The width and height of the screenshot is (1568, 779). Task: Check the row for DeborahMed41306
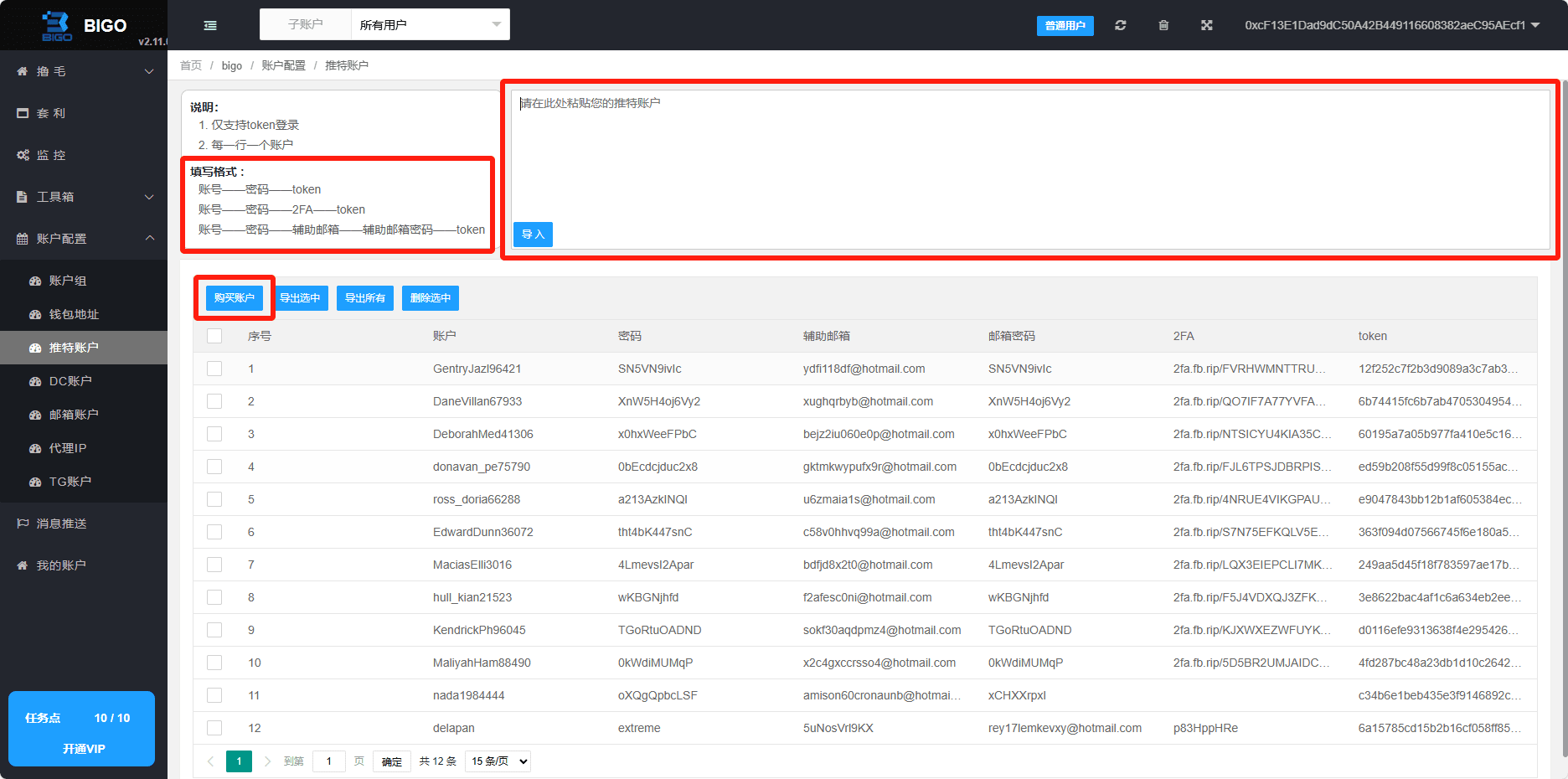click(214, 434)
